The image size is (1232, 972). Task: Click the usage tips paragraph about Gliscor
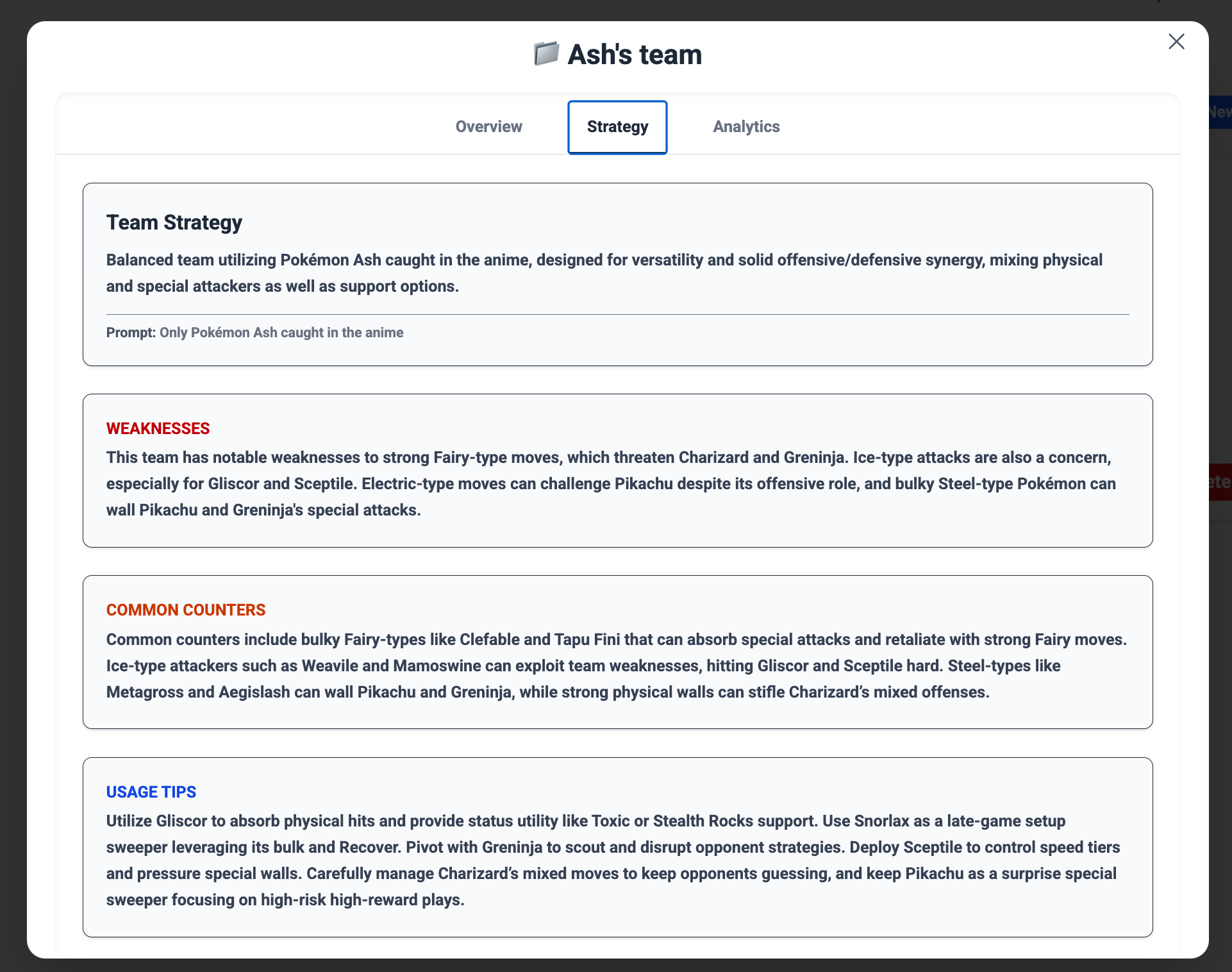click(613, 860)
